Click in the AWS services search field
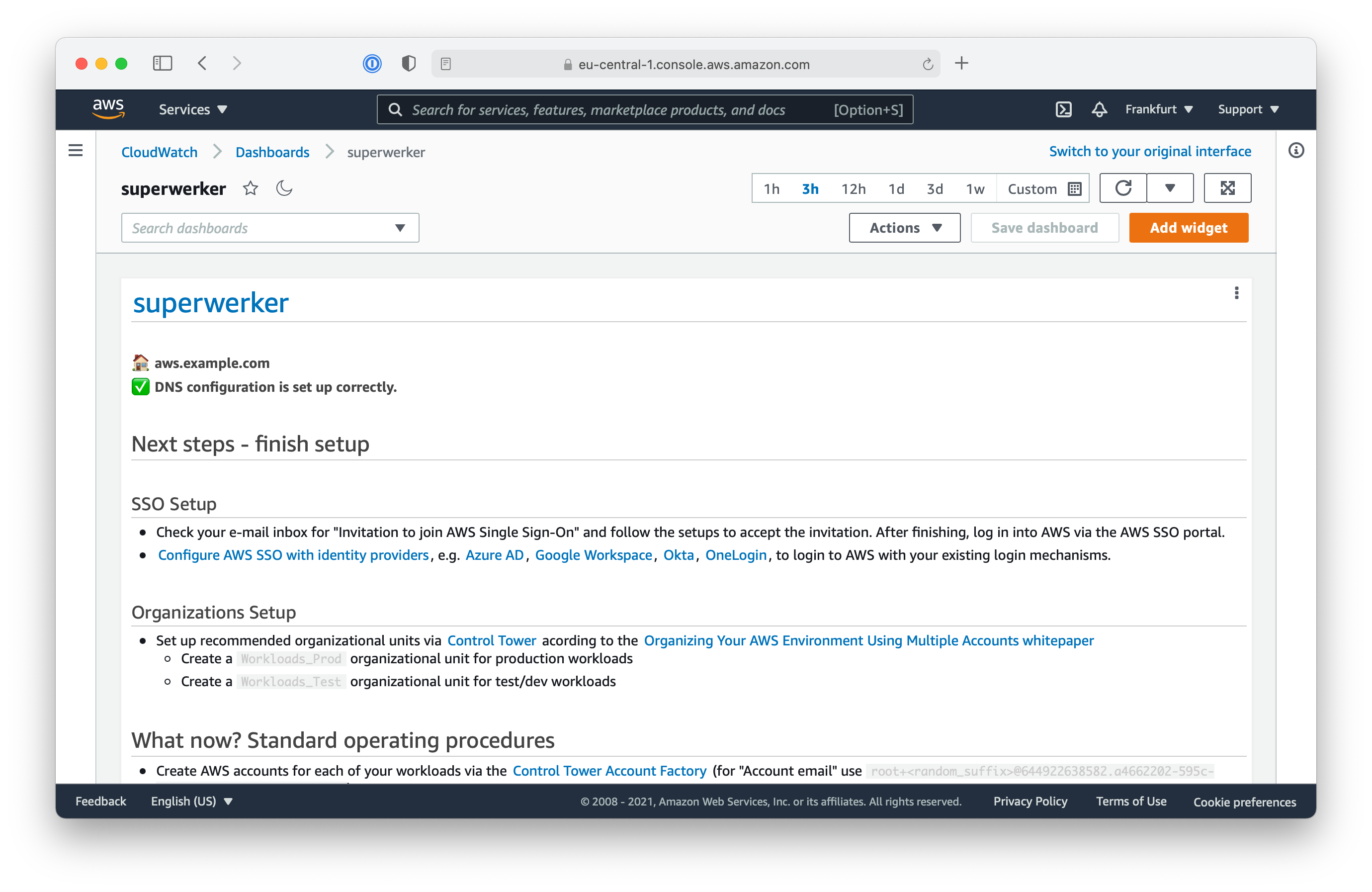This screenshot has width=1372, height=892. (645, 109)
